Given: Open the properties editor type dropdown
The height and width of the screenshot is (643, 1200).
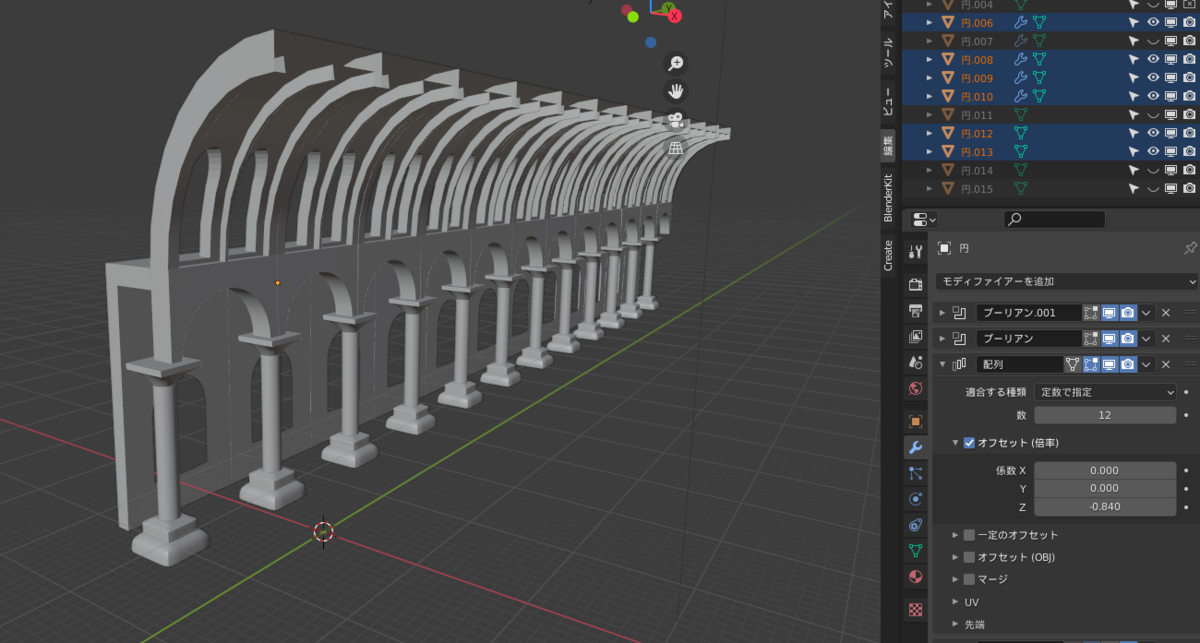Looking at the screenshot, I should click(924, 219).
